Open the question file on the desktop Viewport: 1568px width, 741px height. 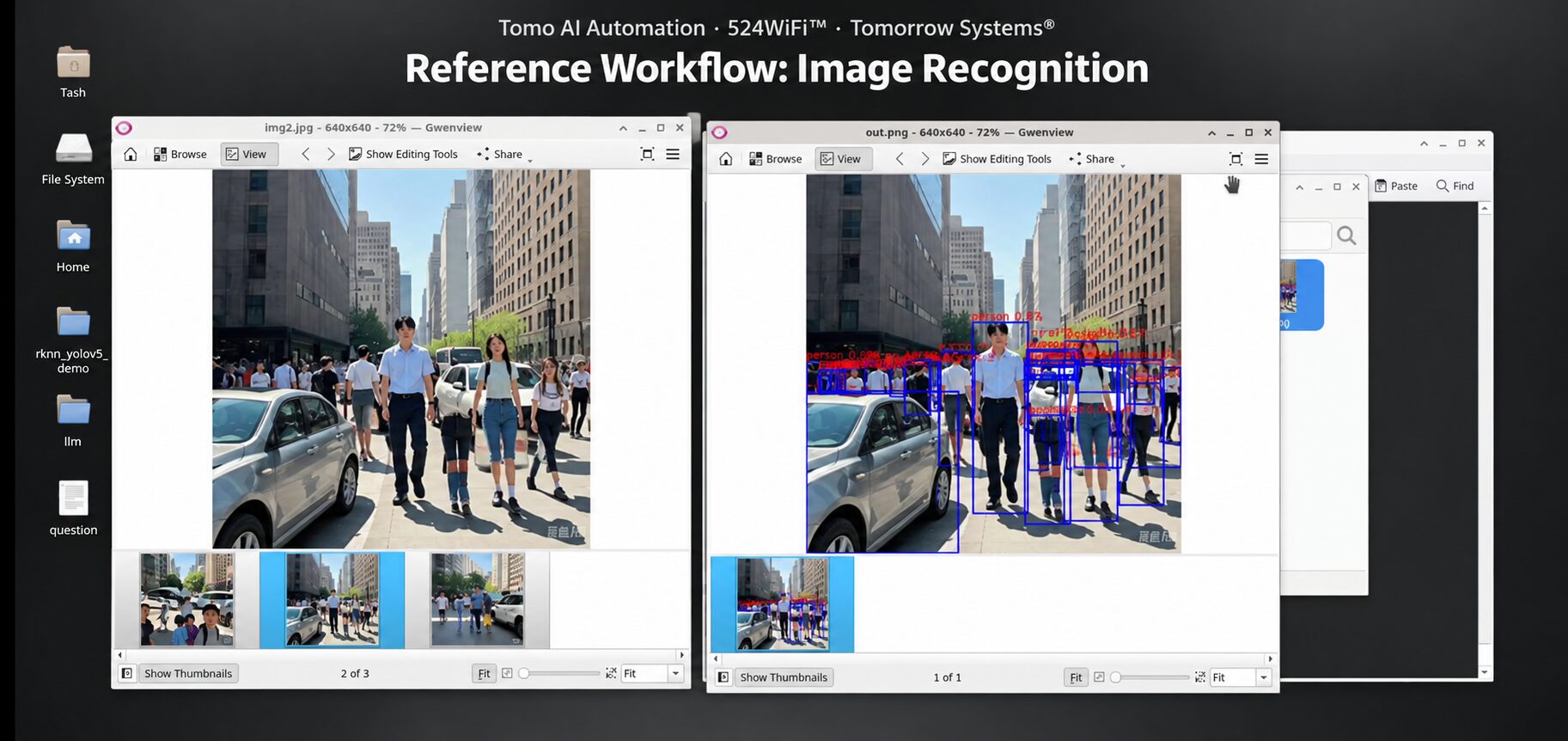pos(73,508)
